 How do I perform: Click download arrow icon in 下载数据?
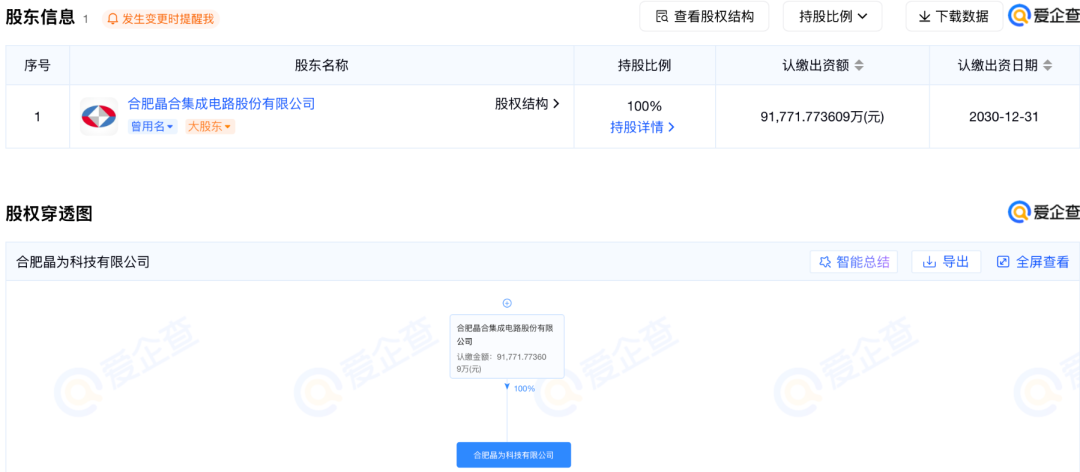pos(924,17)
